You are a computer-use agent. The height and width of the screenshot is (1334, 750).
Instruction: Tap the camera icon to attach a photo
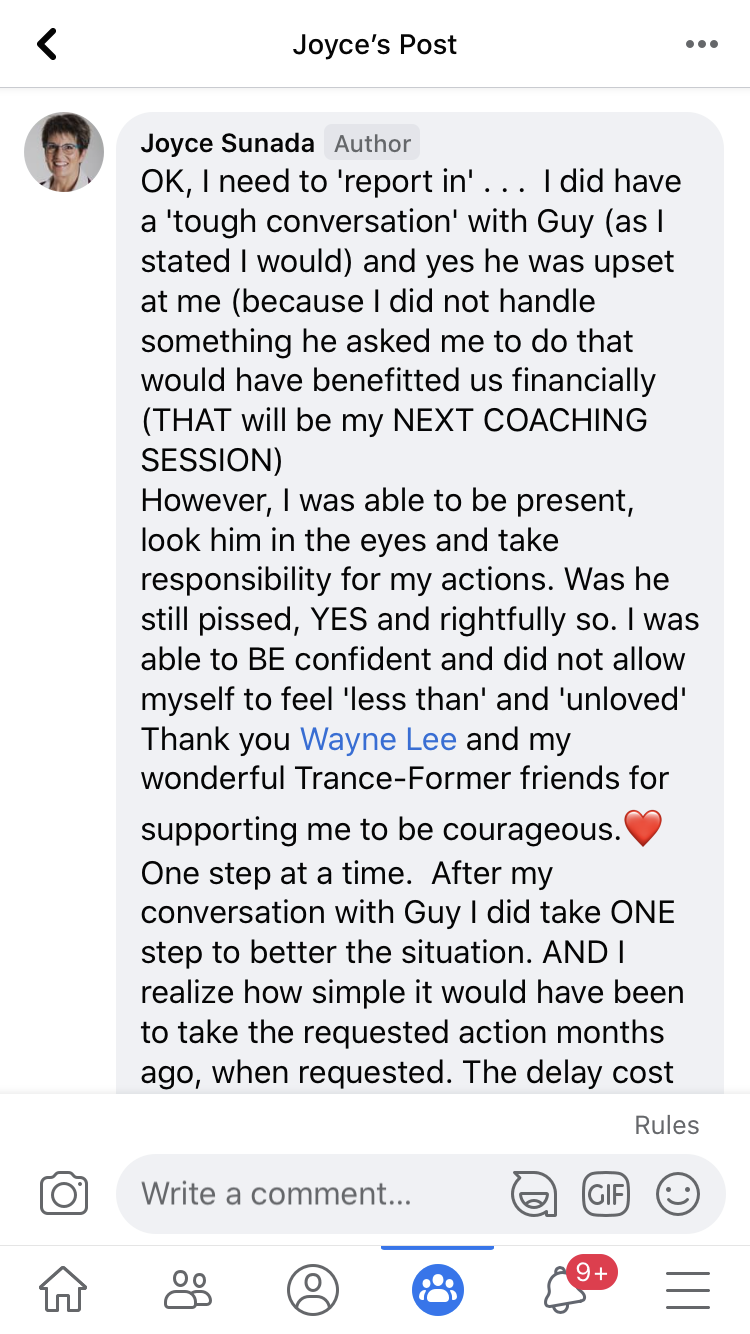(64, 1193)
